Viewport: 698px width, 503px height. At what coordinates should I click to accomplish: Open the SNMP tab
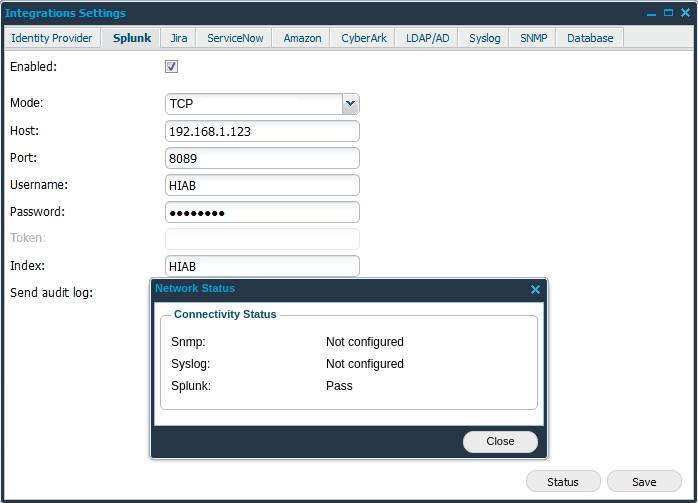pos(533,38)
